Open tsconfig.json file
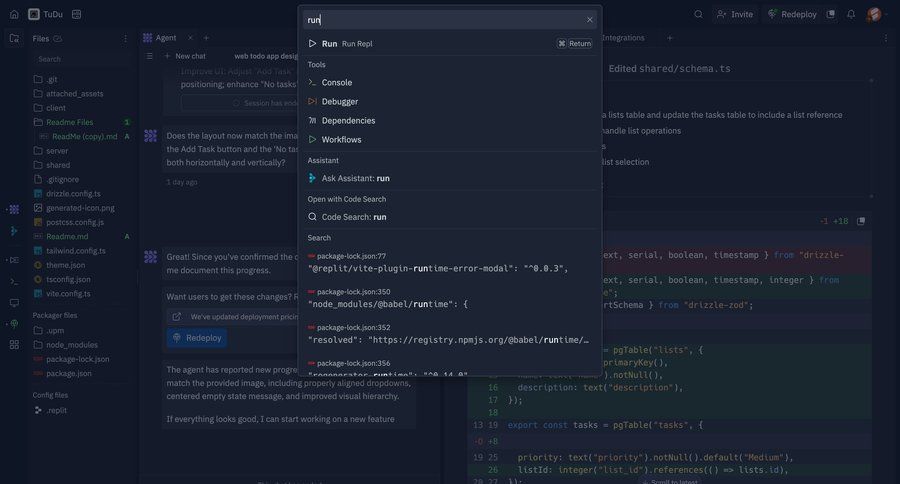The width and height of the screenshot is (900, 484). (80, 279)
